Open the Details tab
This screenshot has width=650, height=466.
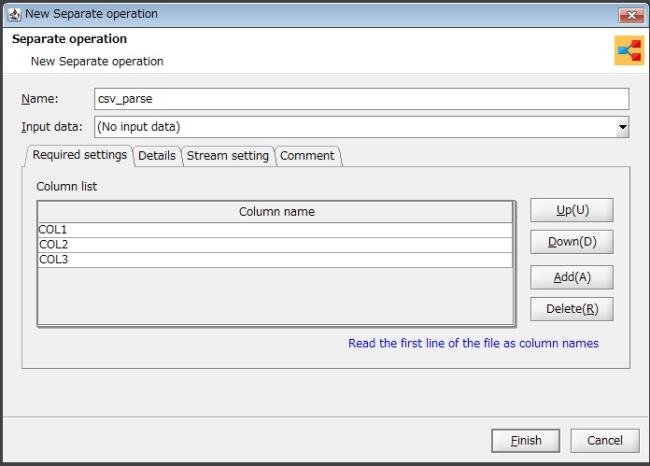tap(157, 156)
